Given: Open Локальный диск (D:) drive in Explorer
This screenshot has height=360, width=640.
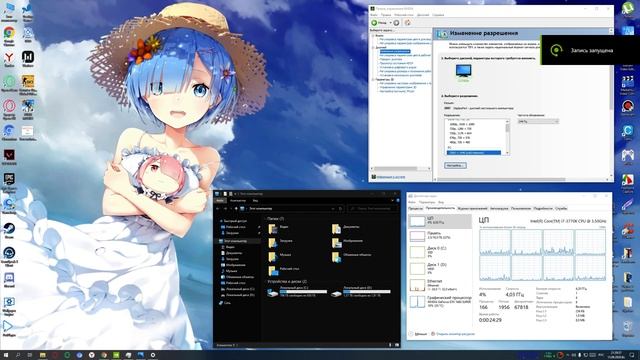Looking at the screenshot, I should click(x=361, y=291).
